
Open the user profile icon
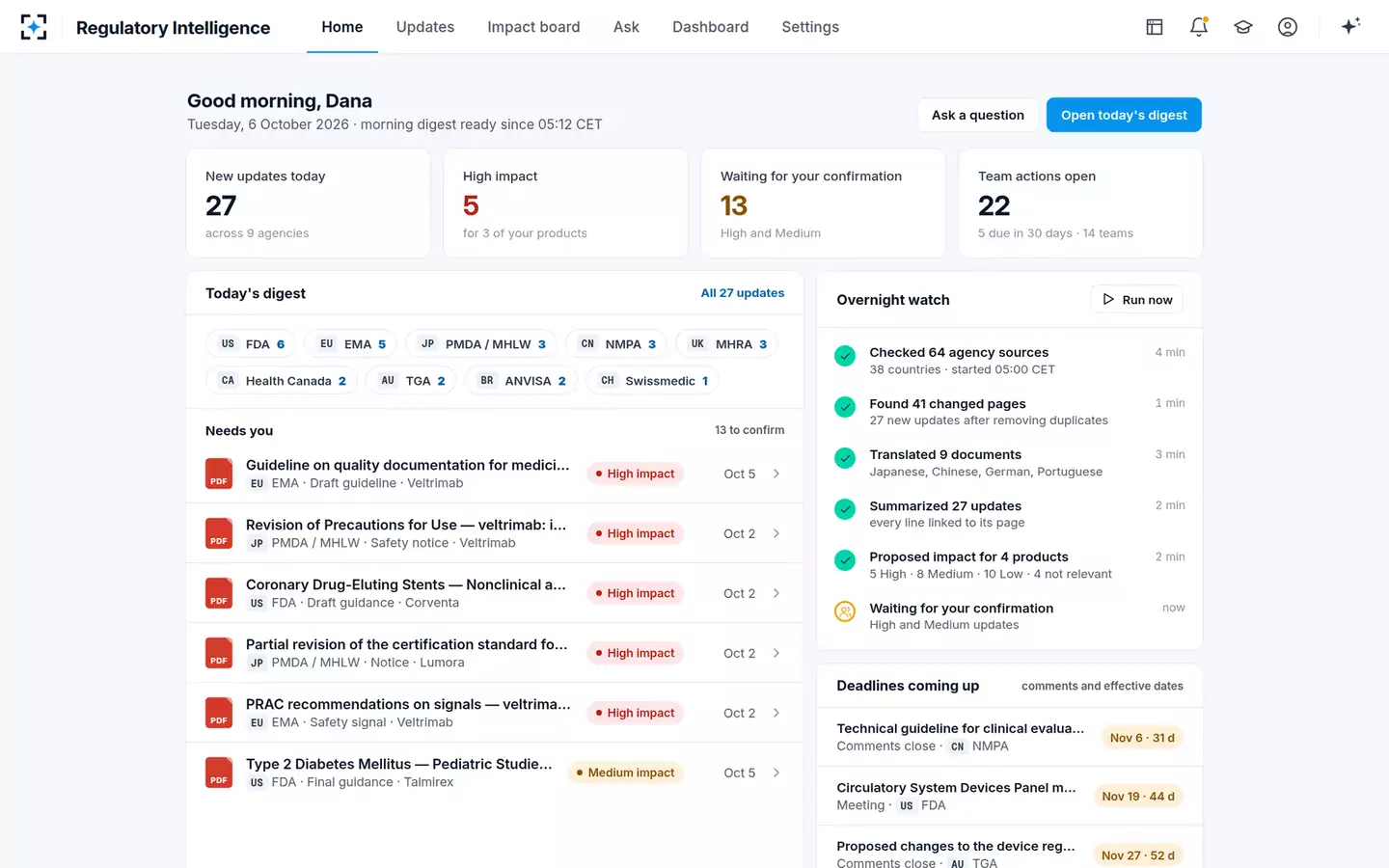1288,27
